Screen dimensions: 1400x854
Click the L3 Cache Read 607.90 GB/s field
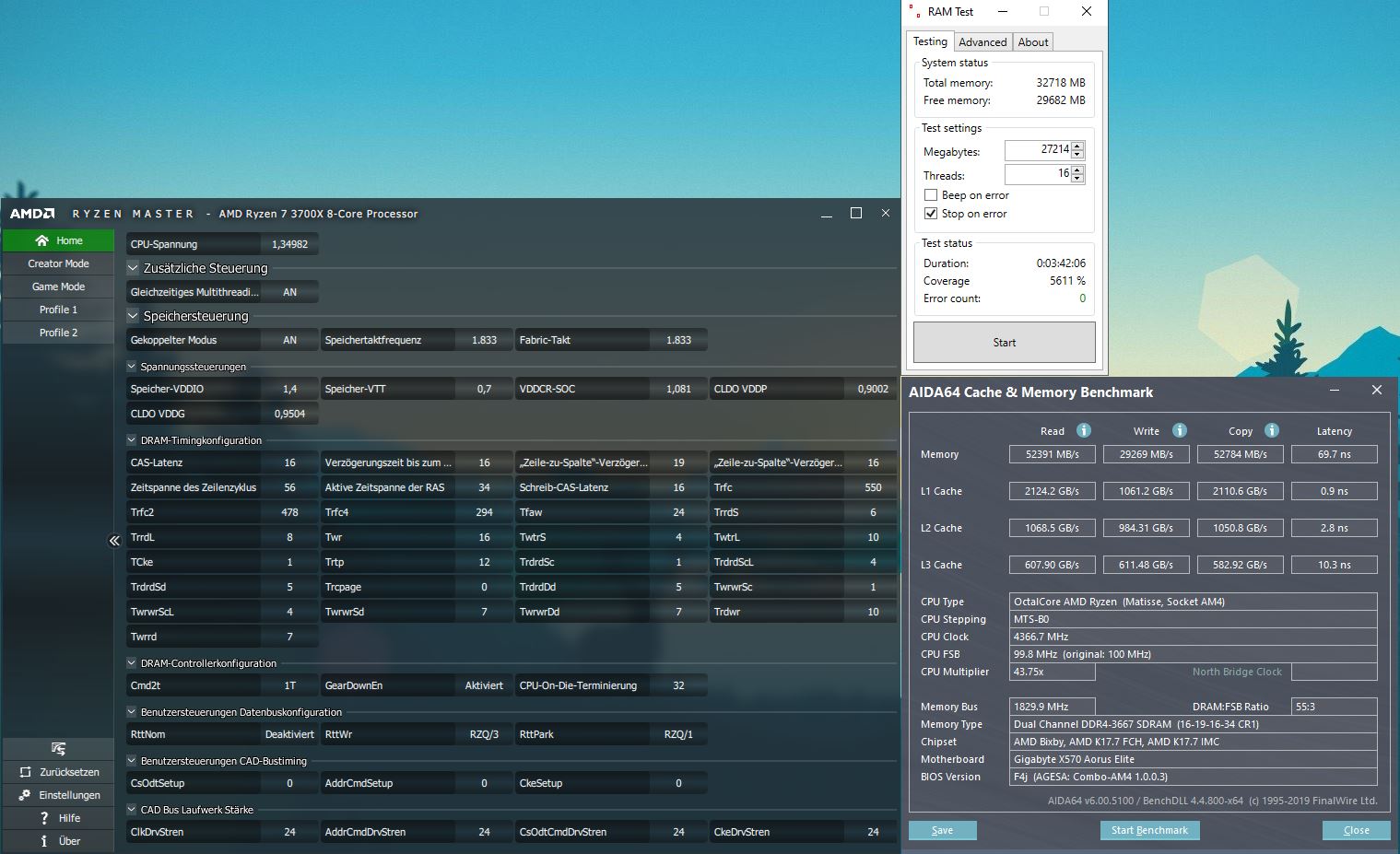click(x=1052, y=565)
